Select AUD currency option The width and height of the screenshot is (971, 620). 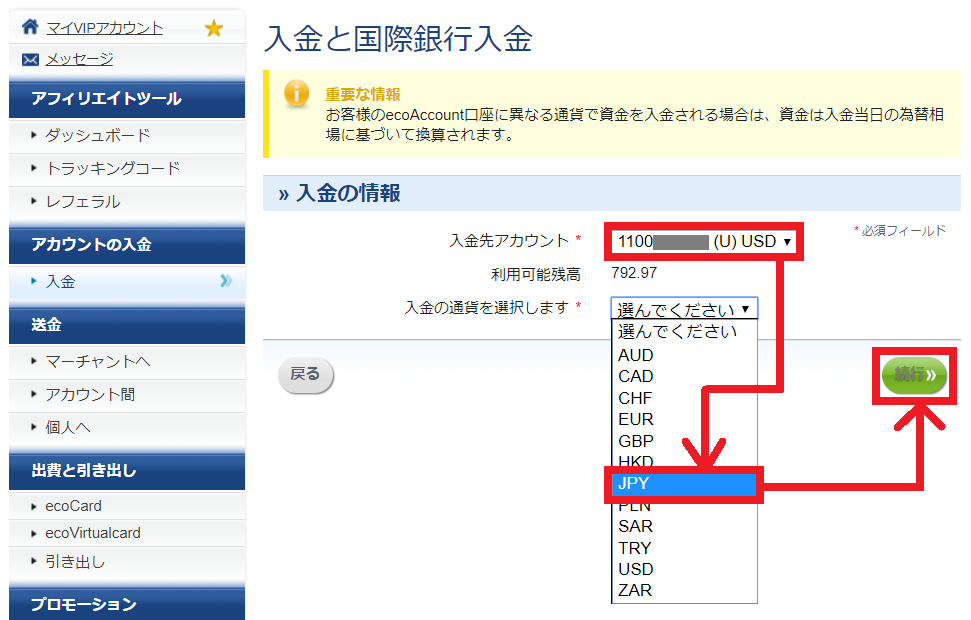pyautogui.click(x=635, y=355)
